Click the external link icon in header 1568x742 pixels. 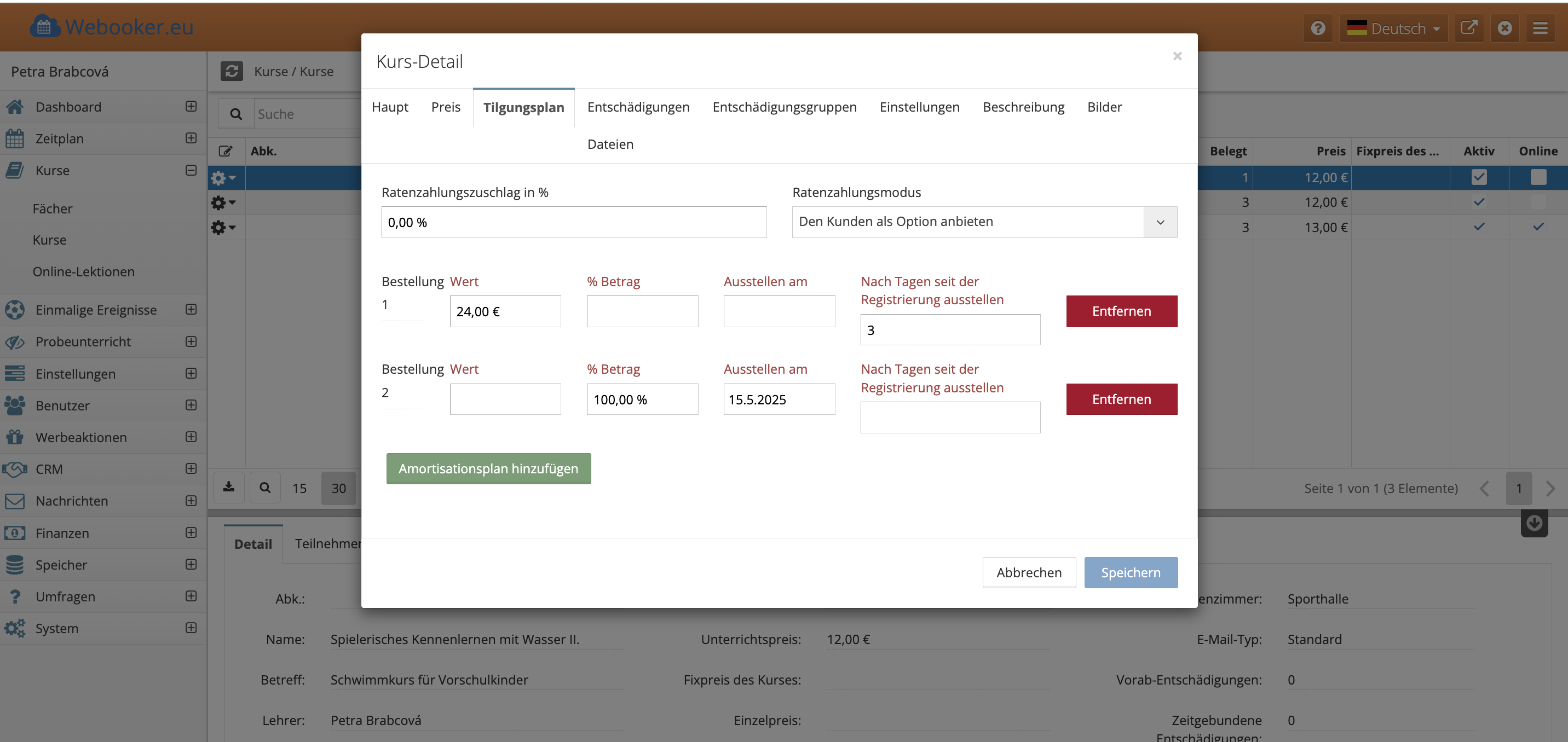coord(1469,28)
